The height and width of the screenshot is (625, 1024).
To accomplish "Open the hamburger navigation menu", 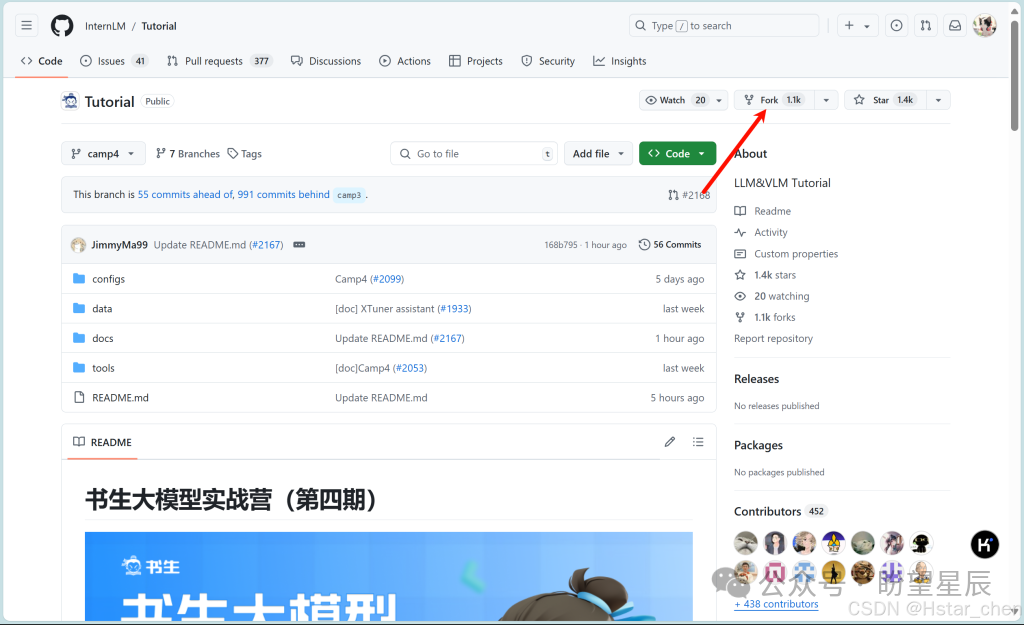I will coord(26,25).
